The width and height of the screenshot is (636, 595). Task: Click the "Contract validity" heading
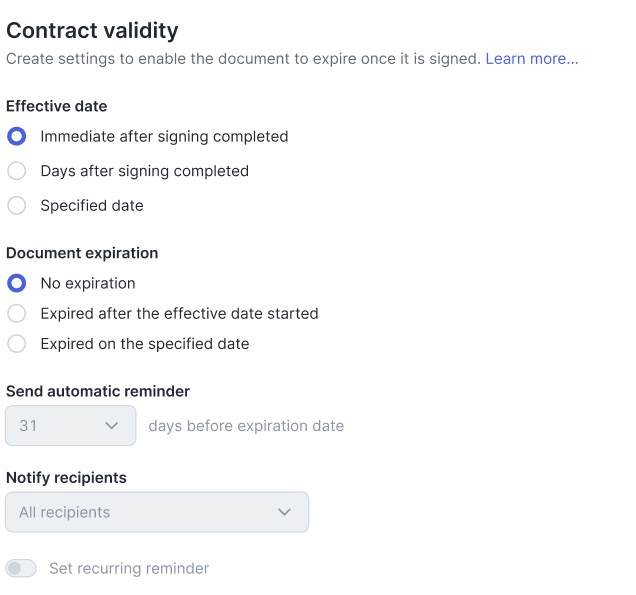pos(92,31)
